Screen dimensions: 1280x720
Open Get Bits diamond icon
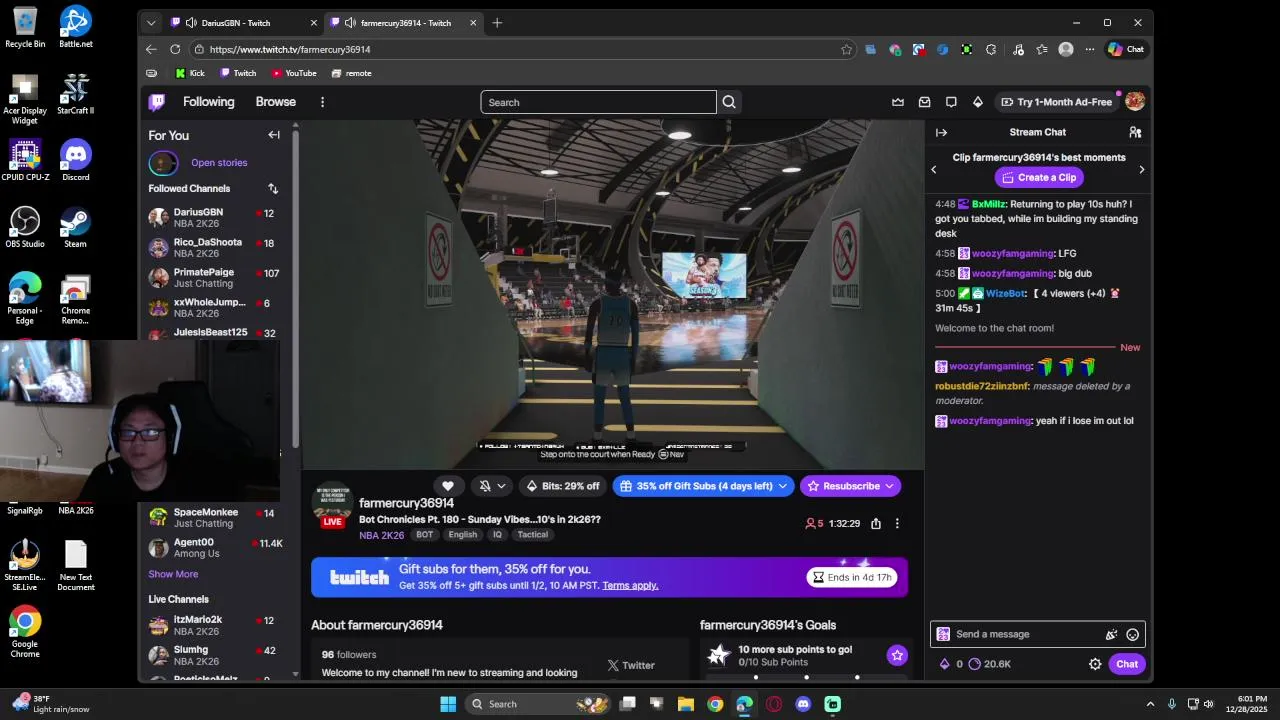pos(978,102)
